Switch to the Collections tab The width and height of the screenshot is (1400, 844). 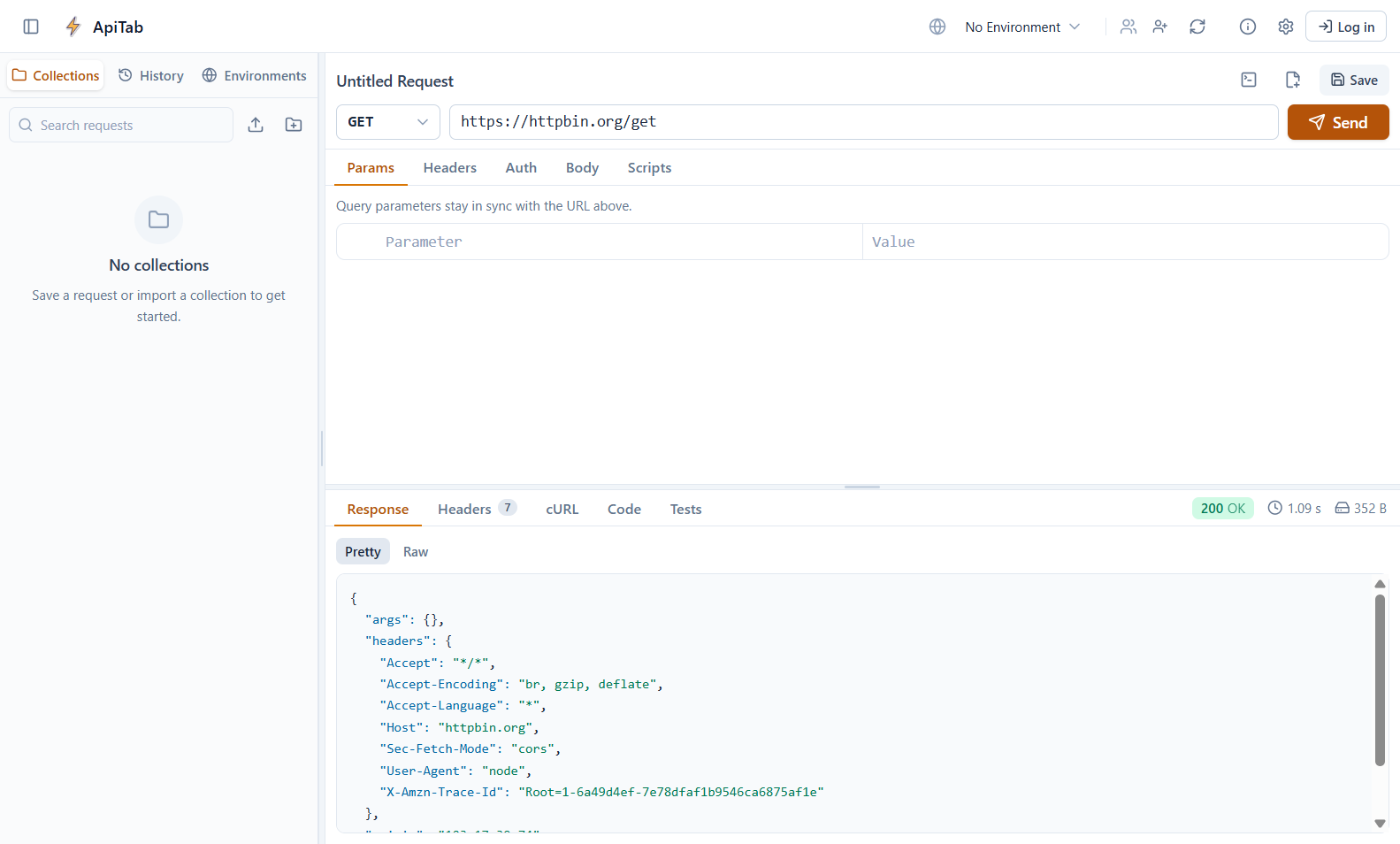pos(56,75)
